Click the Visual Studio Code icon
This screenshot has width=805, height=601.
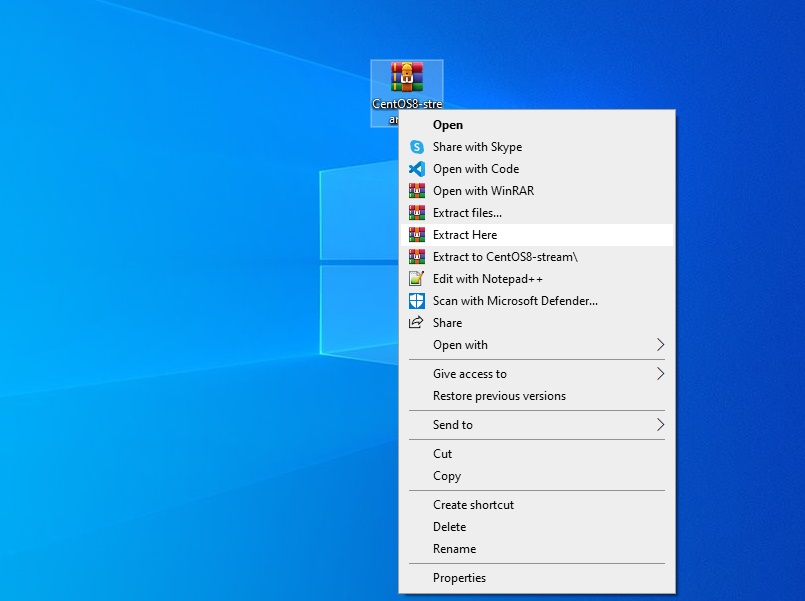[x=416, y=169]
